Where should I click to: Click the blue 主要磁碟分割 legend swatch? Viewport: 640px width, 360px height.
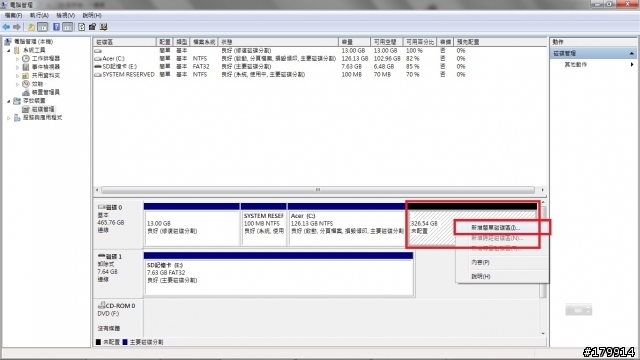click(x=125, y=342)
